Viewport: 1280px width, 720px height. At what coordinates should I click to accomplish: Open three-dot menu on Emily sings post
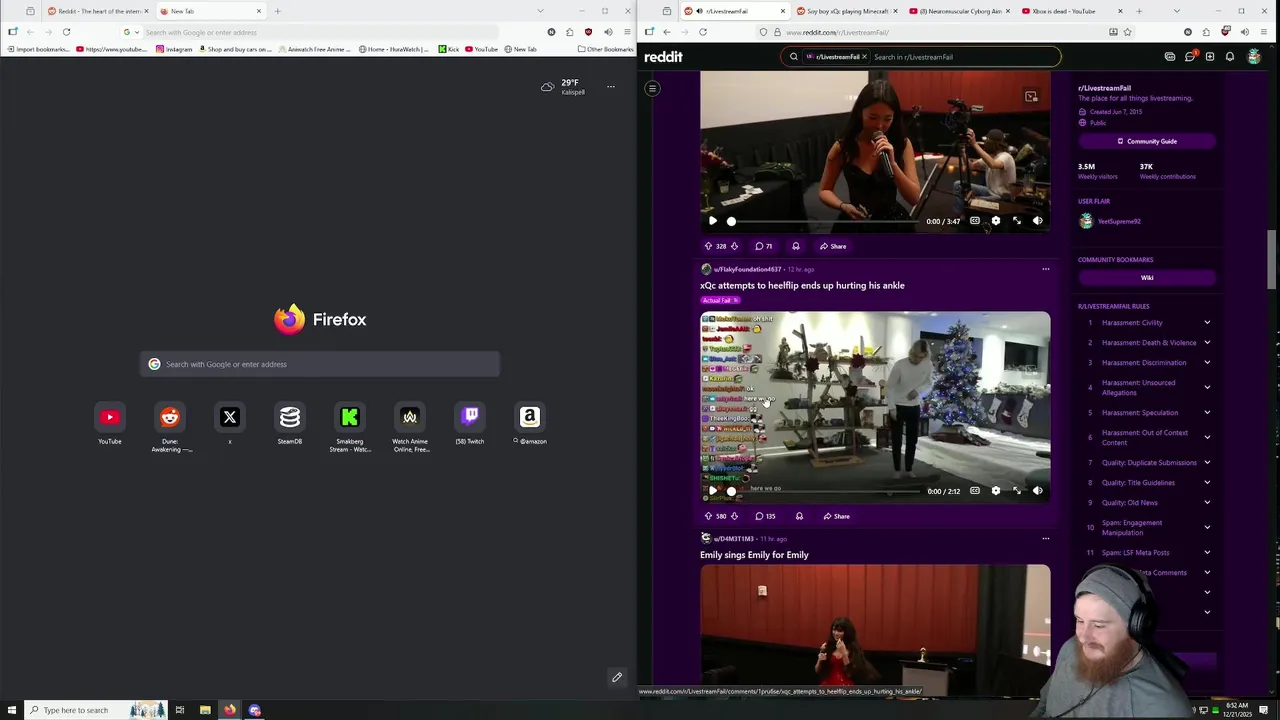1046,539
